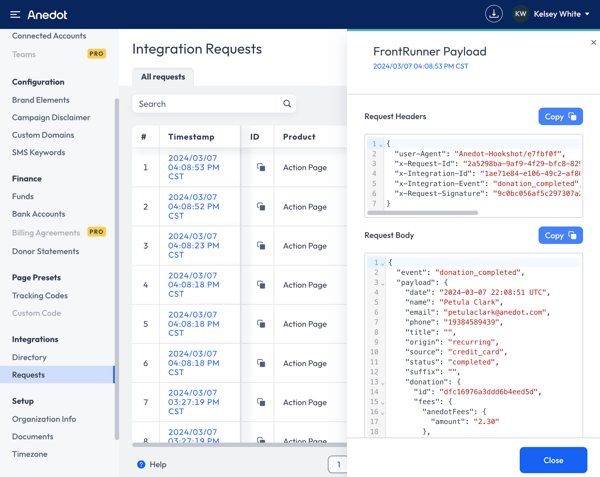Viewport: 600px width, 477px height.
Task: Open request timestamped 04:08:53 PM
Action: [x=194, y=167]
